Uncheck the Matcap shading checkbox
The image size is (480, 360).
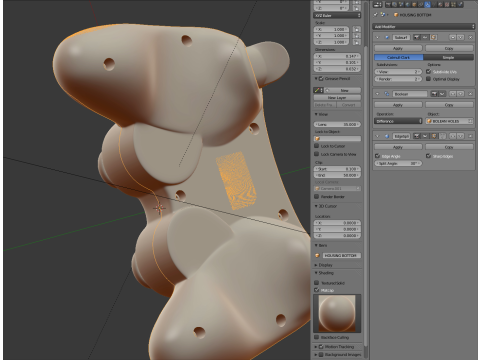pos(317,290)
